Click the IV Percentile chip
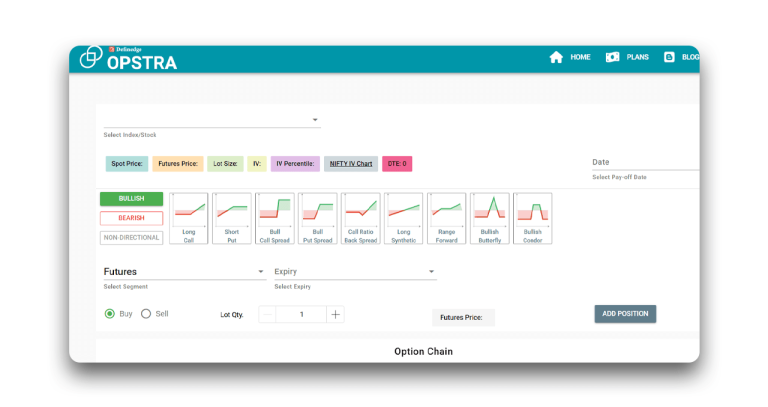Screen dimensions: 768x407 295,164
